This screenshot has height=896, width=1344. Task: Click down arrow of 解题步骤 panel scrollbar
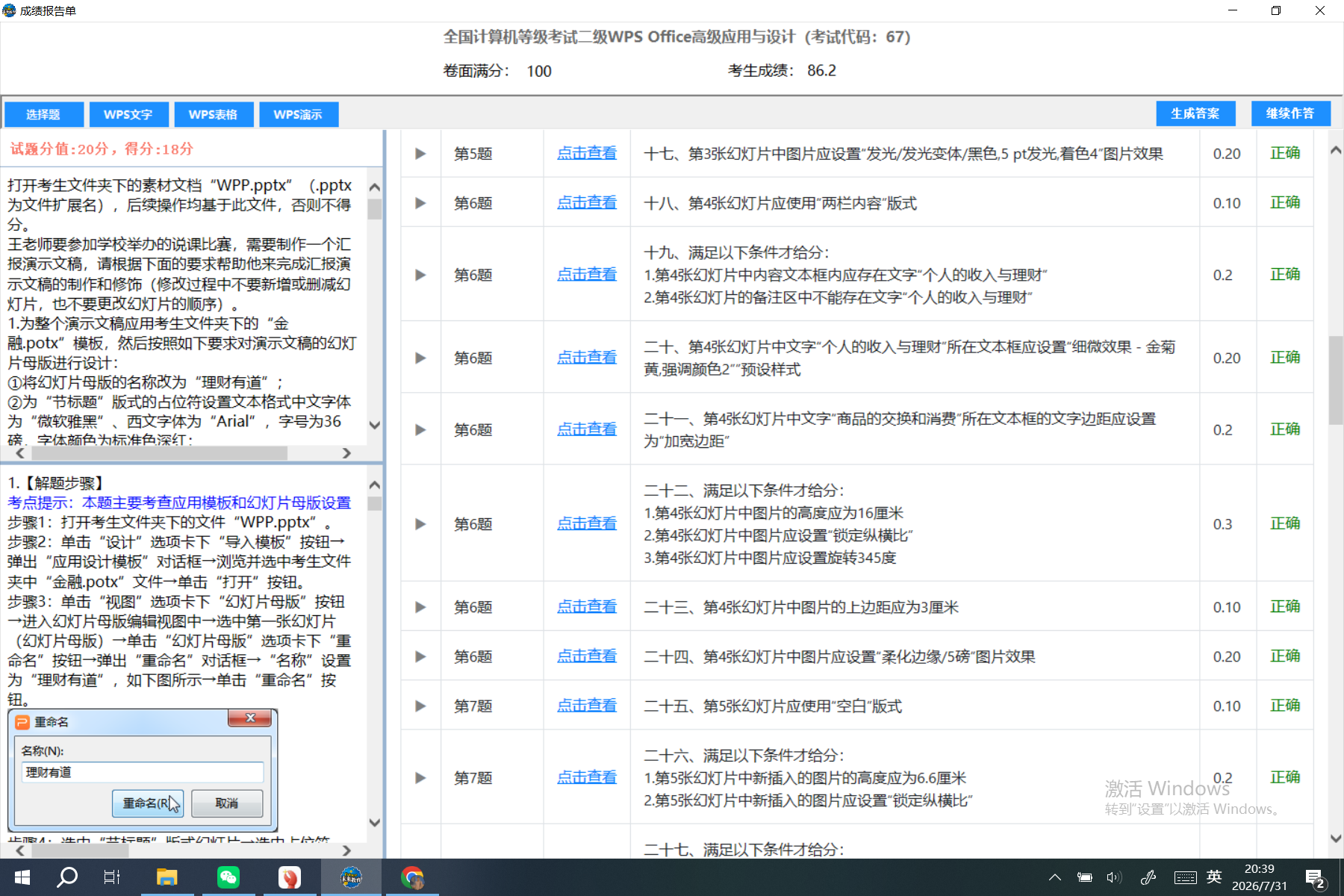(375, 823)
